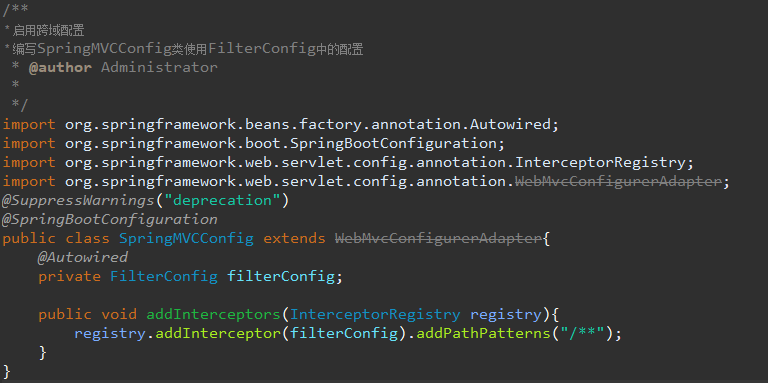Click the import keyword on the Autowired line
The height and width of the screenshot is (383, 768).
point(29,125)
